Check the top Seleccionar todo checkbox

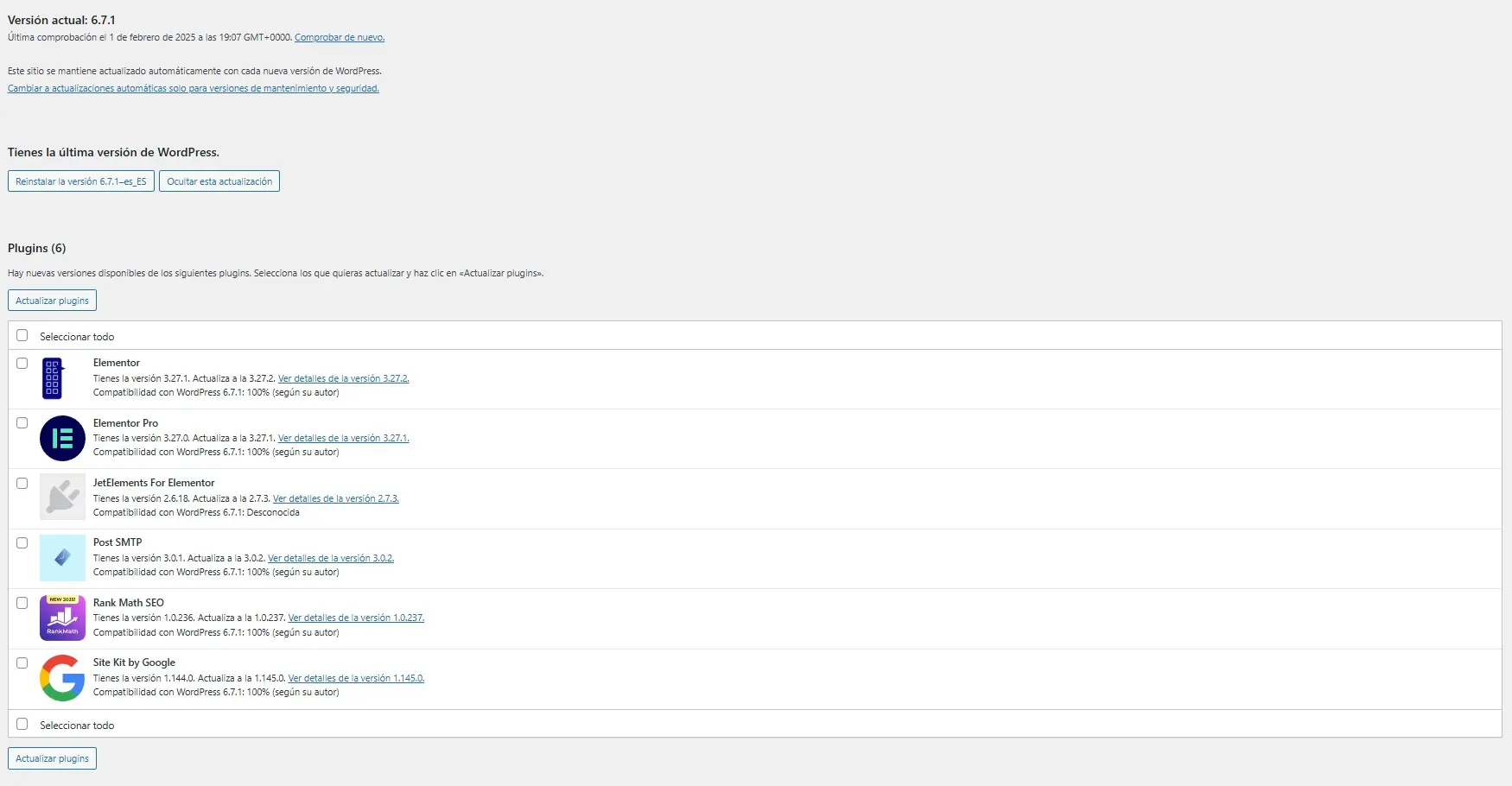pyautogui.click(x=22, y=335)
